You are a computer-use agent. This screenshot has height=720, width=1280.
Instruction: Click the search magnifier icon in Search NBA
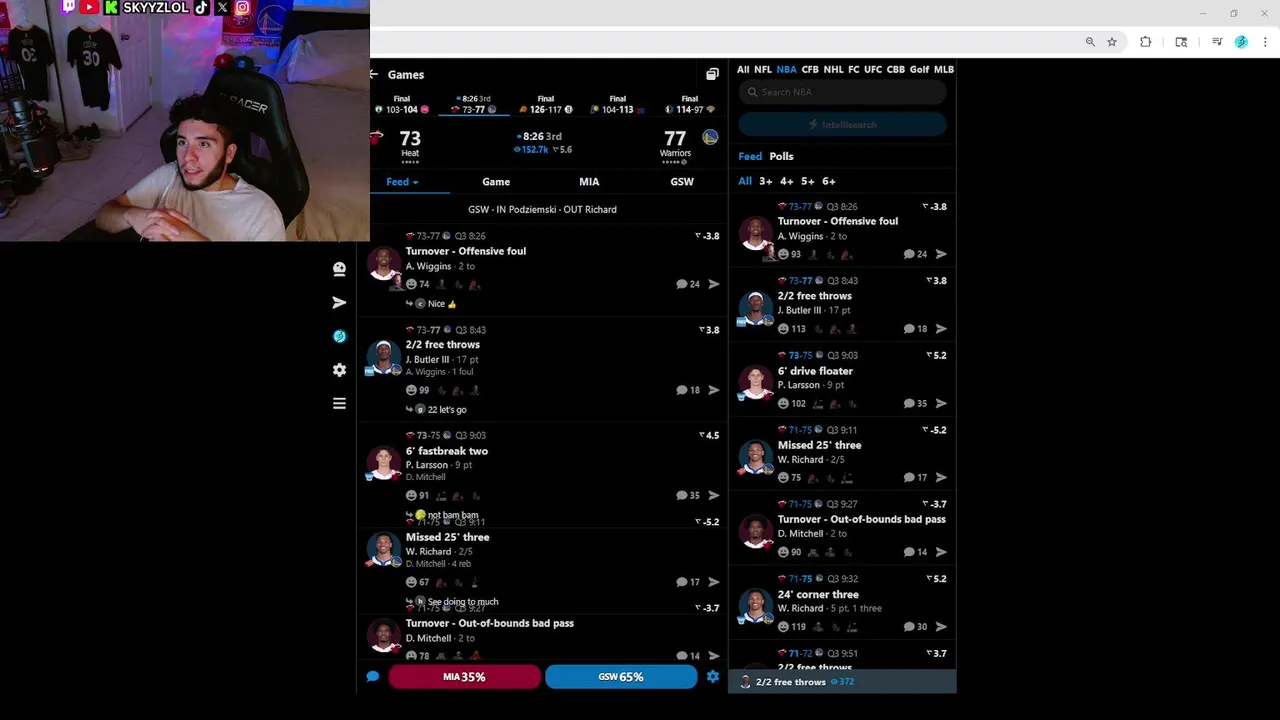pos(752,92)
